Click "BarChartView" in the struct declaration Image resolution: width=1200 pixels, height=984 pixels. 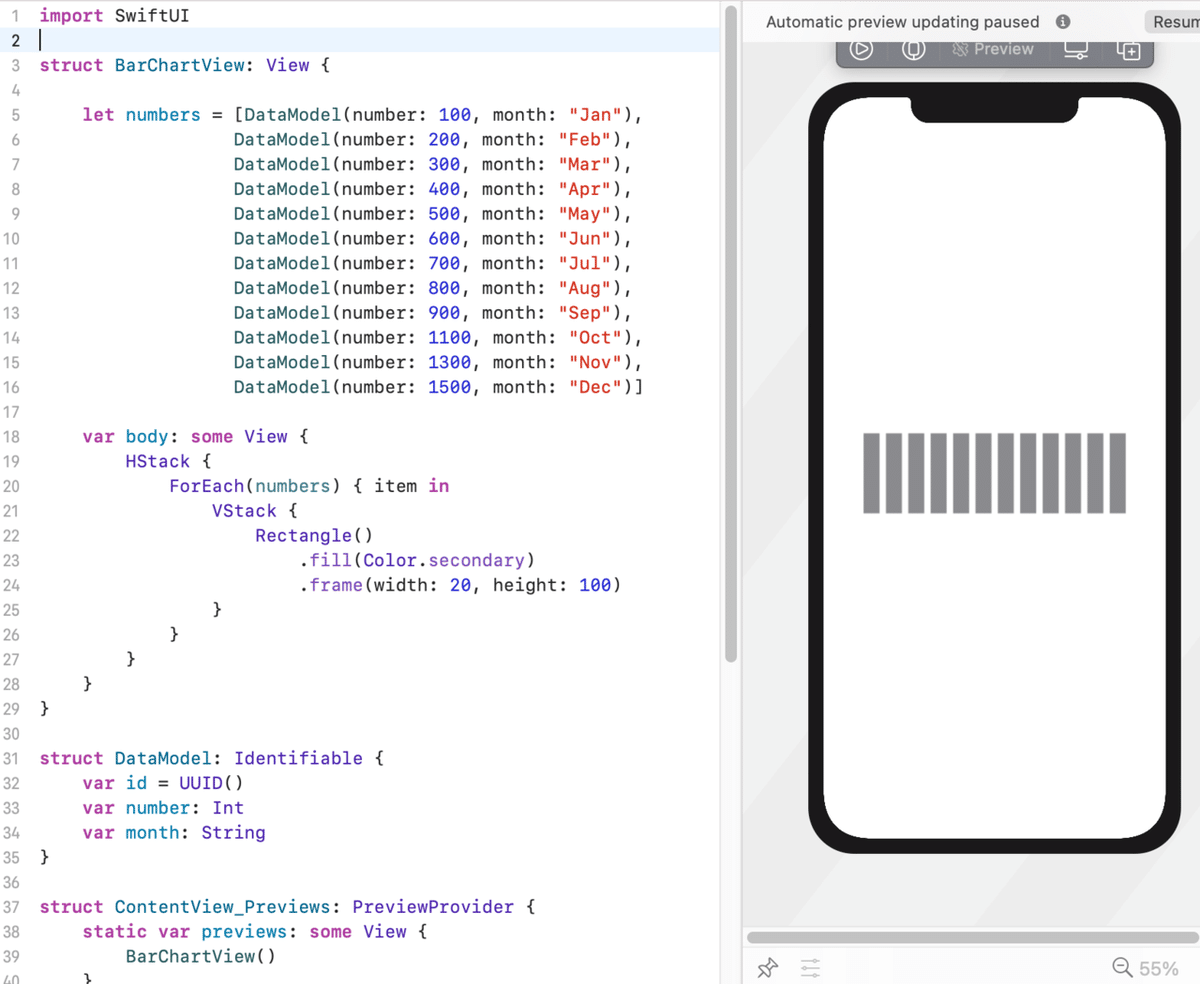[179, 65]
